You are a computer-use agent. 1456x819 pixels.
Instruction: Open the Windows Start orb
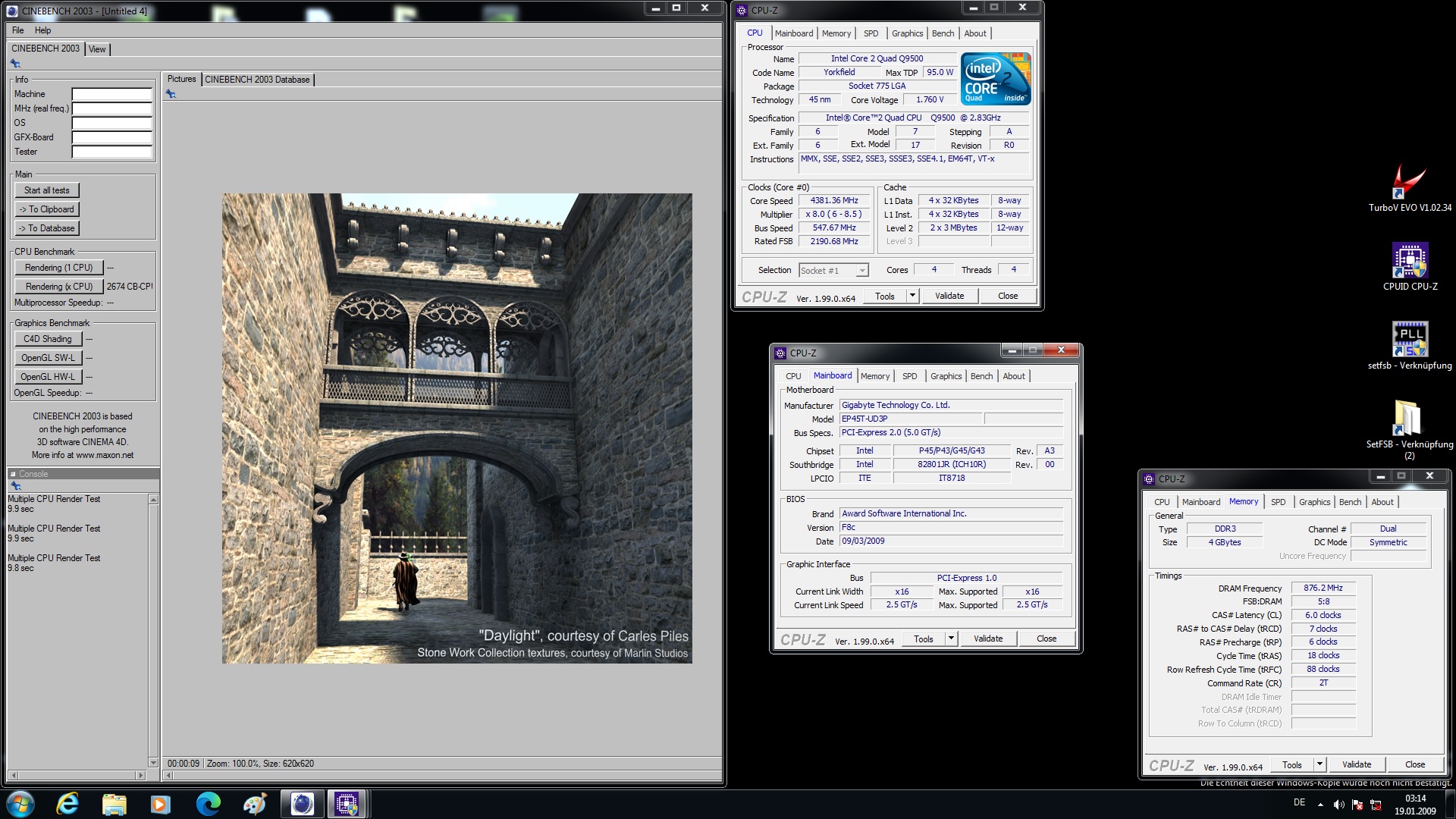coord(20,803)
